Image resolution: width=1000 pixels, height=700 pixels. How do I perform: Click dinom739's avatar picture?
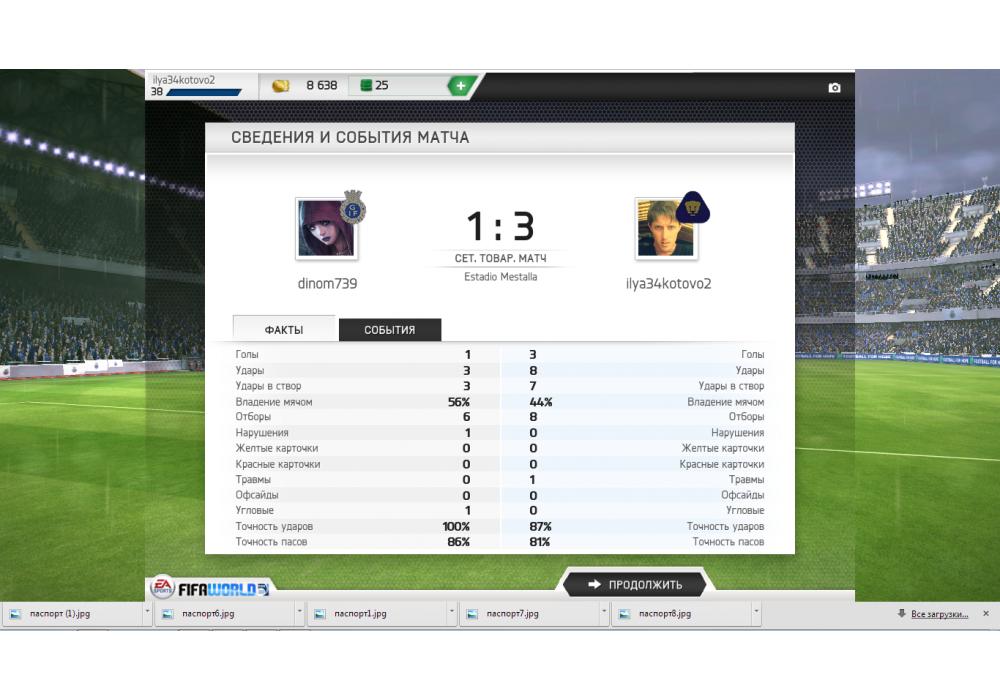pyautogui.click(x=326, y=228)
